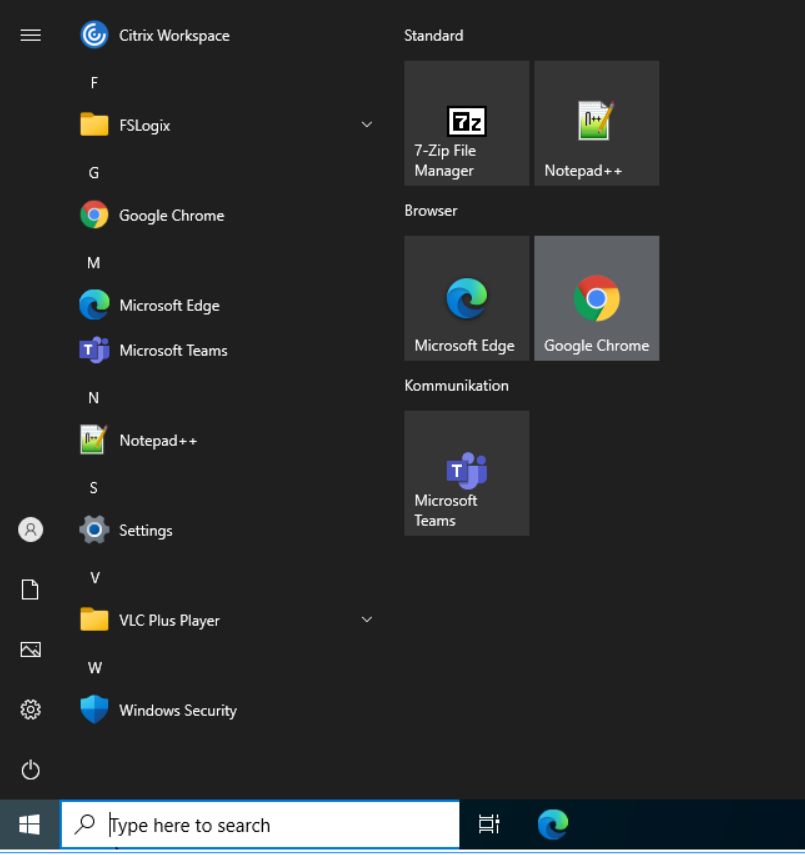
Task: Launch Google Chrome from the app list
Action: 226,215
